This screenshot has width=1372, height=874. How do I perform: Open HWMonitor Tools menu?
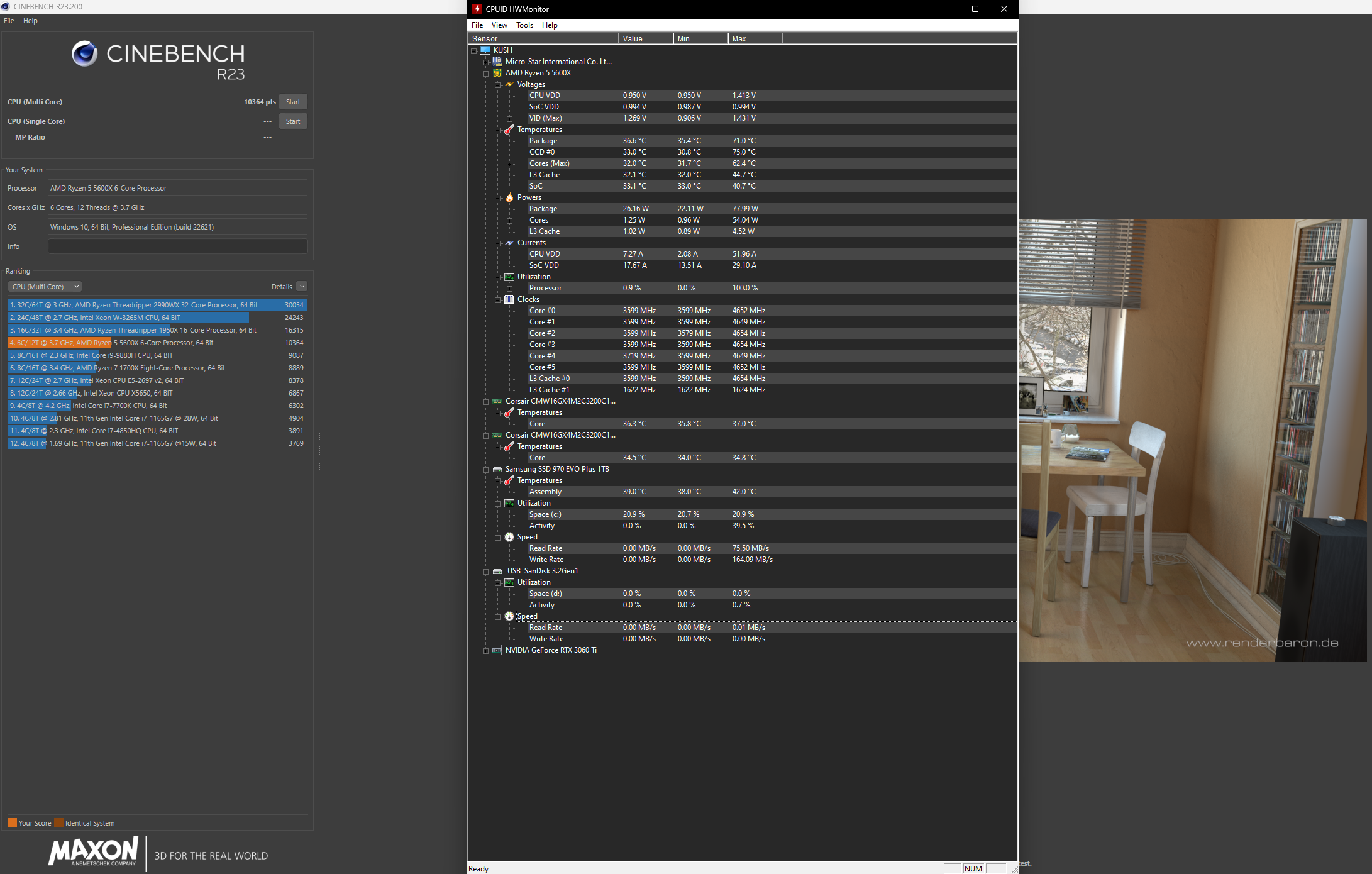coord(524,25)
